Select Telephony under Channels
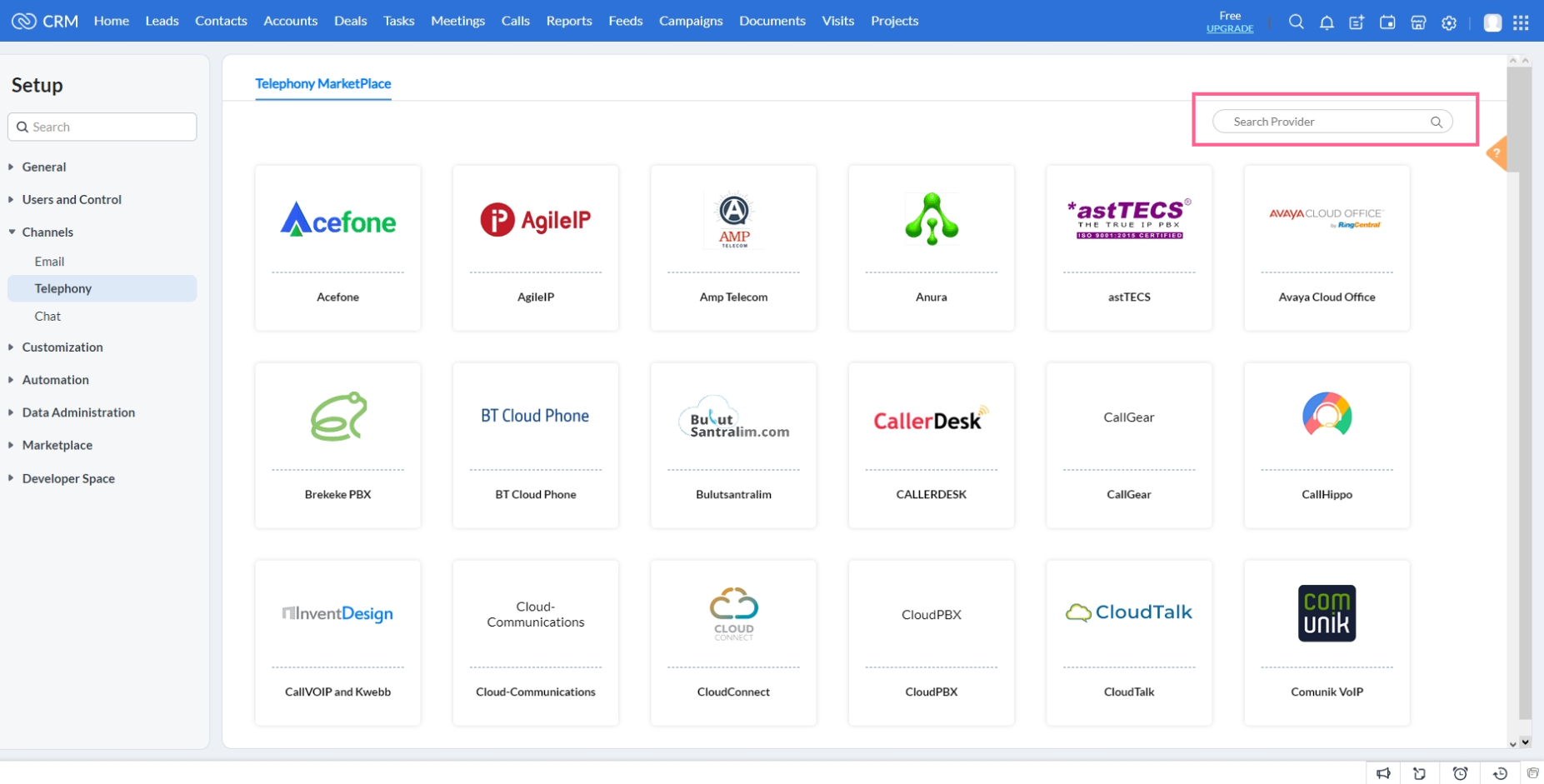 click(x=102, y=288)
